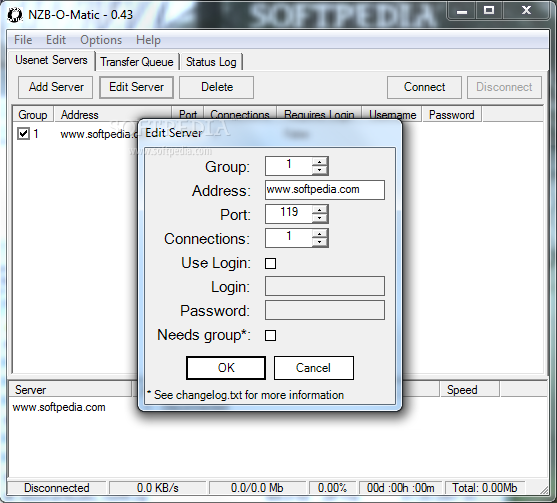Increase Connections with the up arrow

coord(320,234)
